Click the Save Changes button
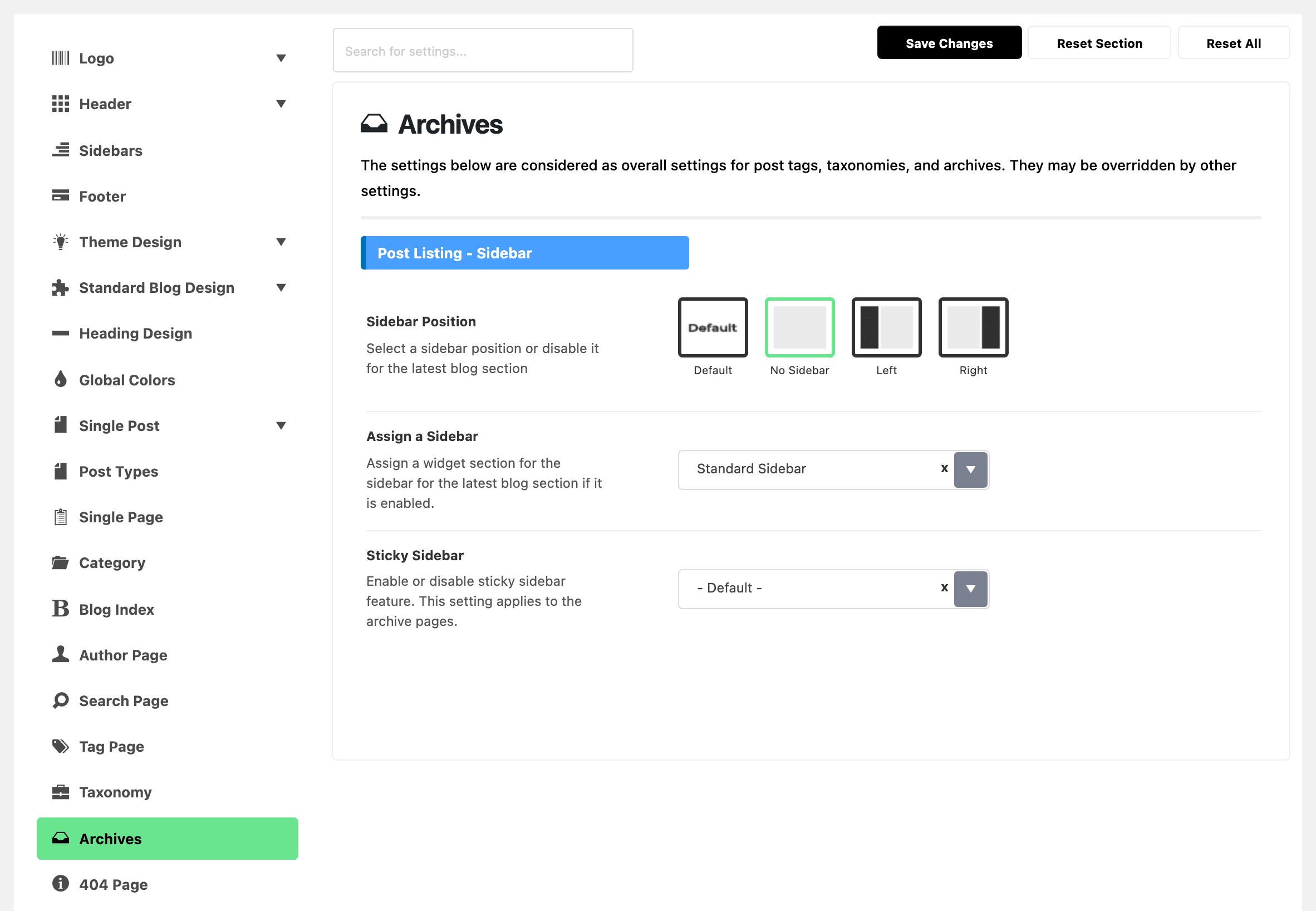The height and width of the screenshot is (911, 1316). [949, 43]
